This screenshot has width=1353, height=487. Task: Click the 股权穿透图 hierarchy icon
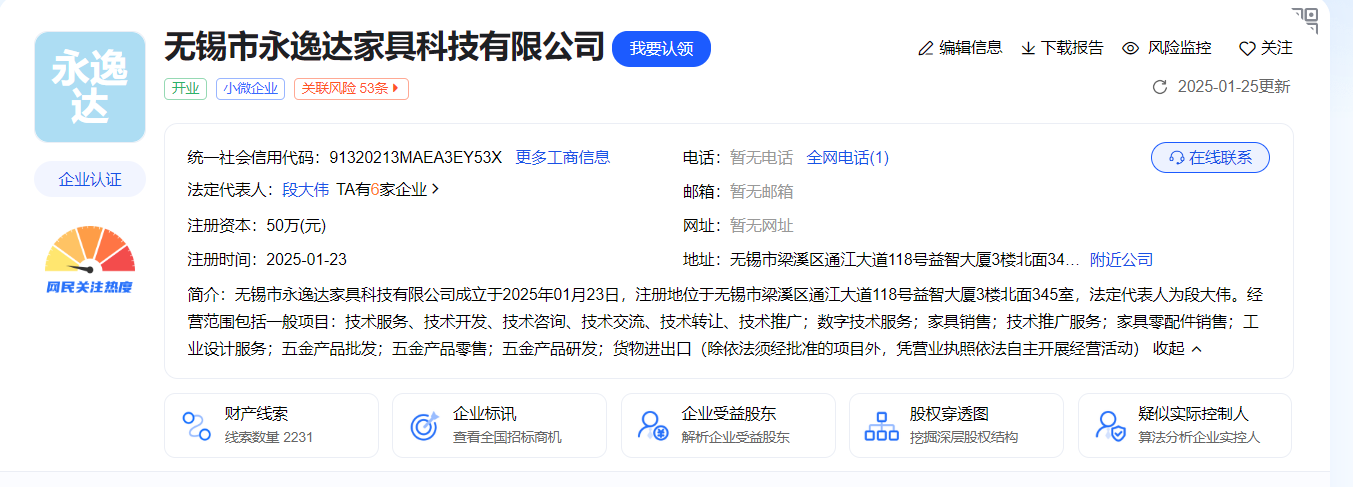pos(882,426)
